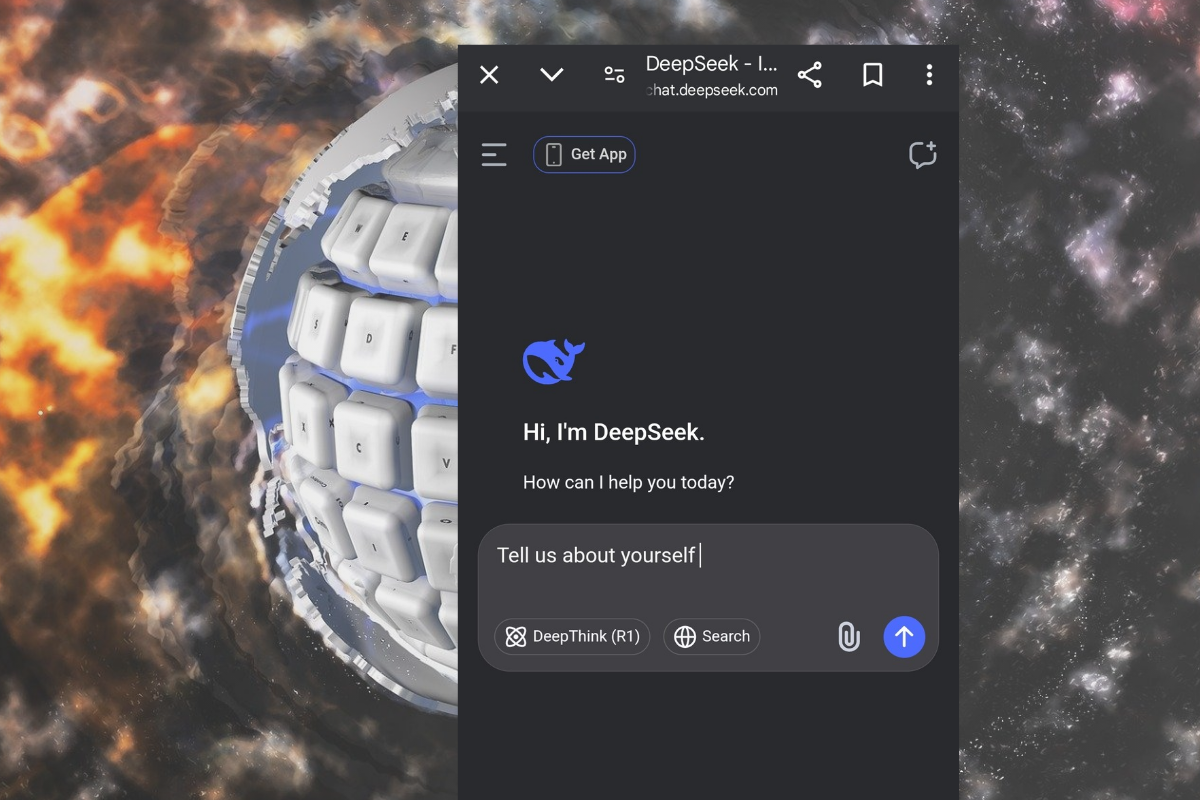
Task: Share the DeepSeek page
Action: (810, 75)
